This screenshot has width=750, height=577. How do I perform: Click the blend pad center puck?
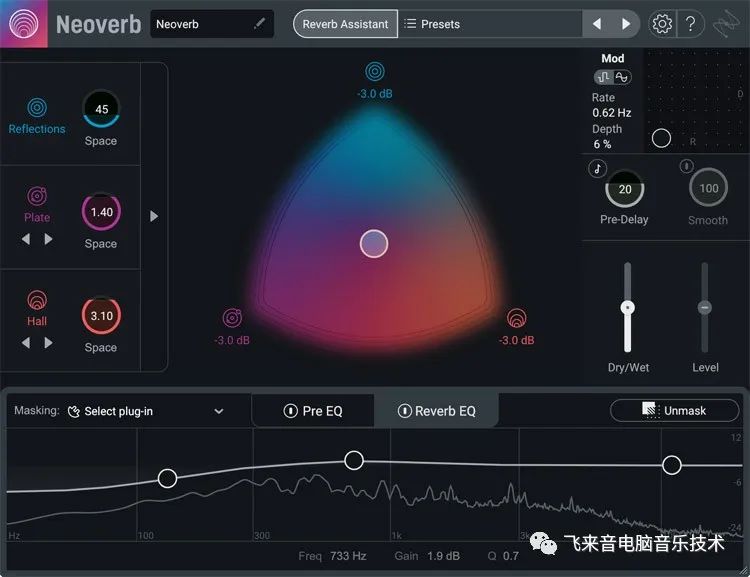point(374,244)
